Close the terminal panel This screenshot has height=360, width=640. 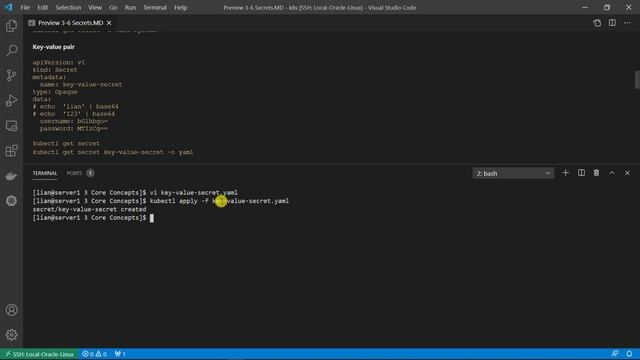[x=627, y=173]
